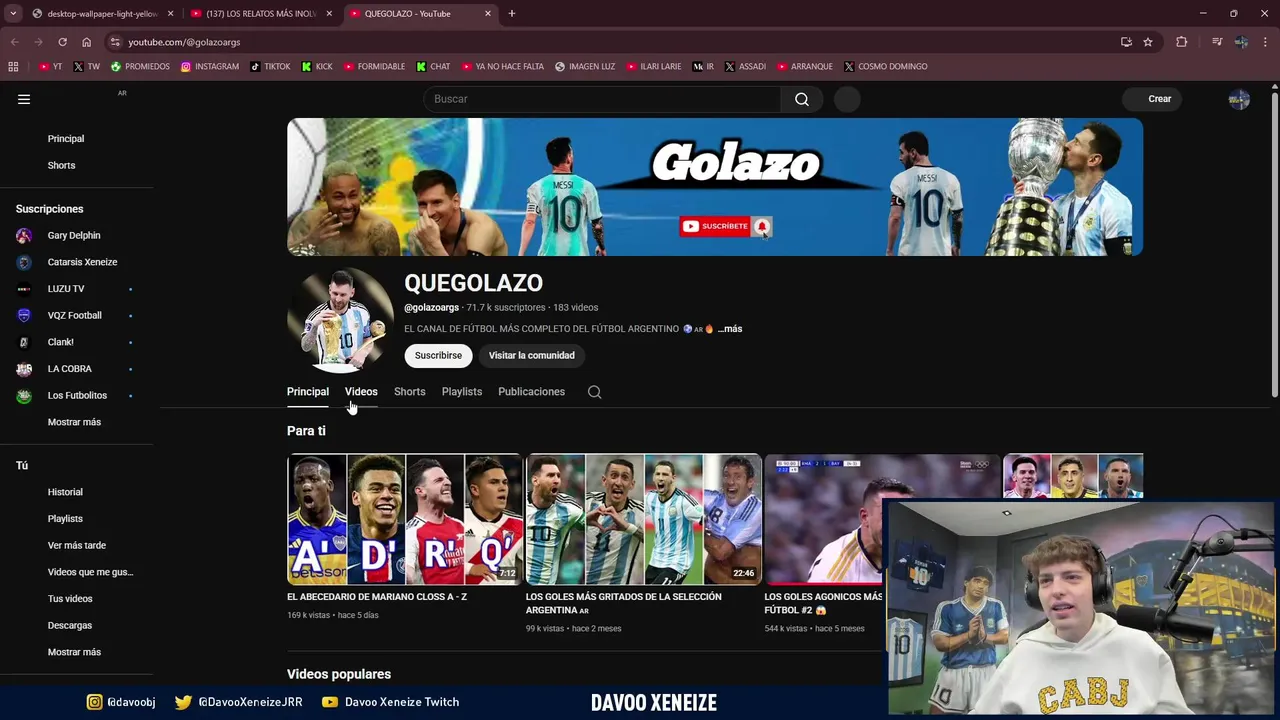1280x720 pixels.
Task: Search within channel using magnifier icon
Action: [x=594, y=392]
